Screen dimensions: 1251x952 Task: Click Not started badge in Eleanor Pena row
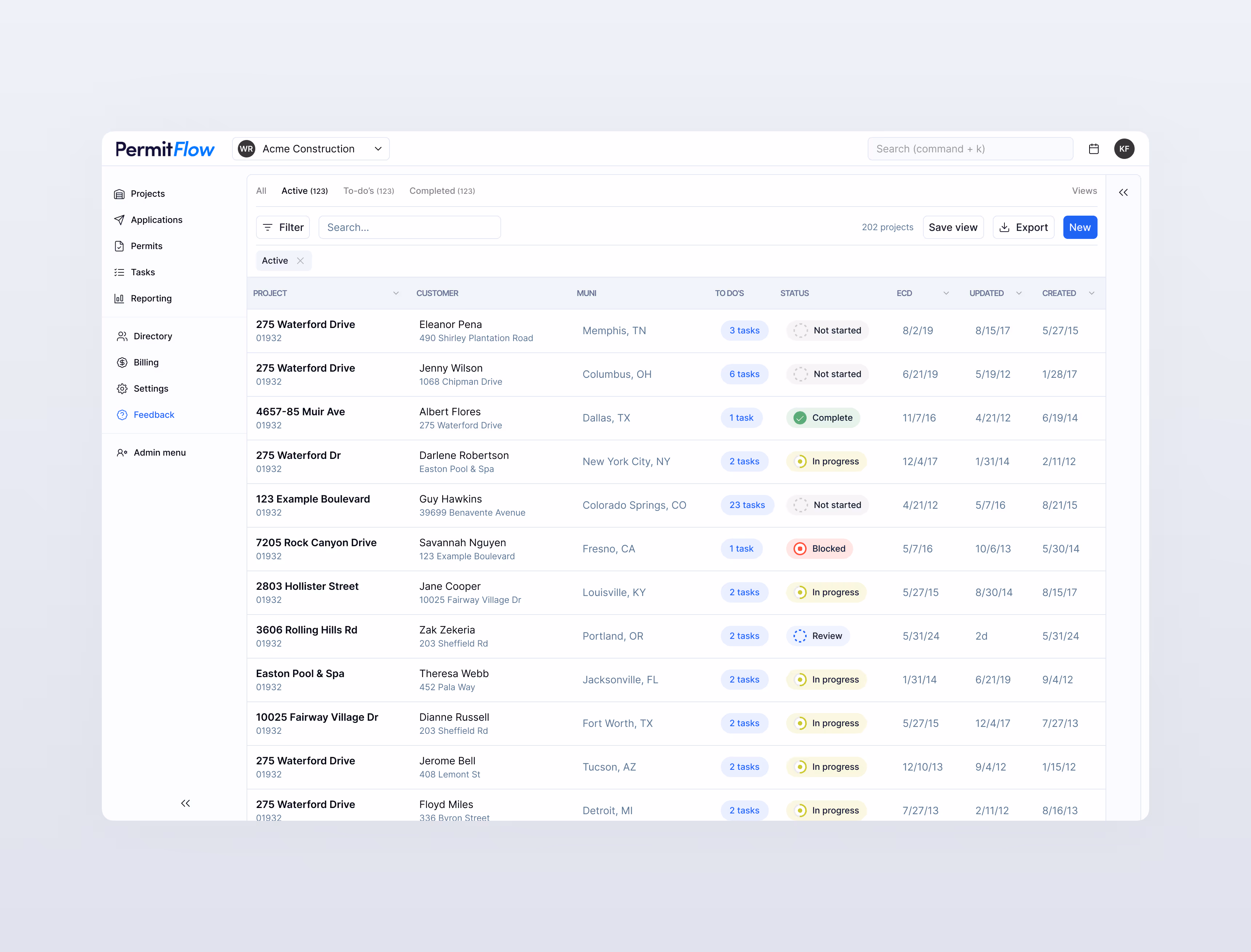[827, 331]
